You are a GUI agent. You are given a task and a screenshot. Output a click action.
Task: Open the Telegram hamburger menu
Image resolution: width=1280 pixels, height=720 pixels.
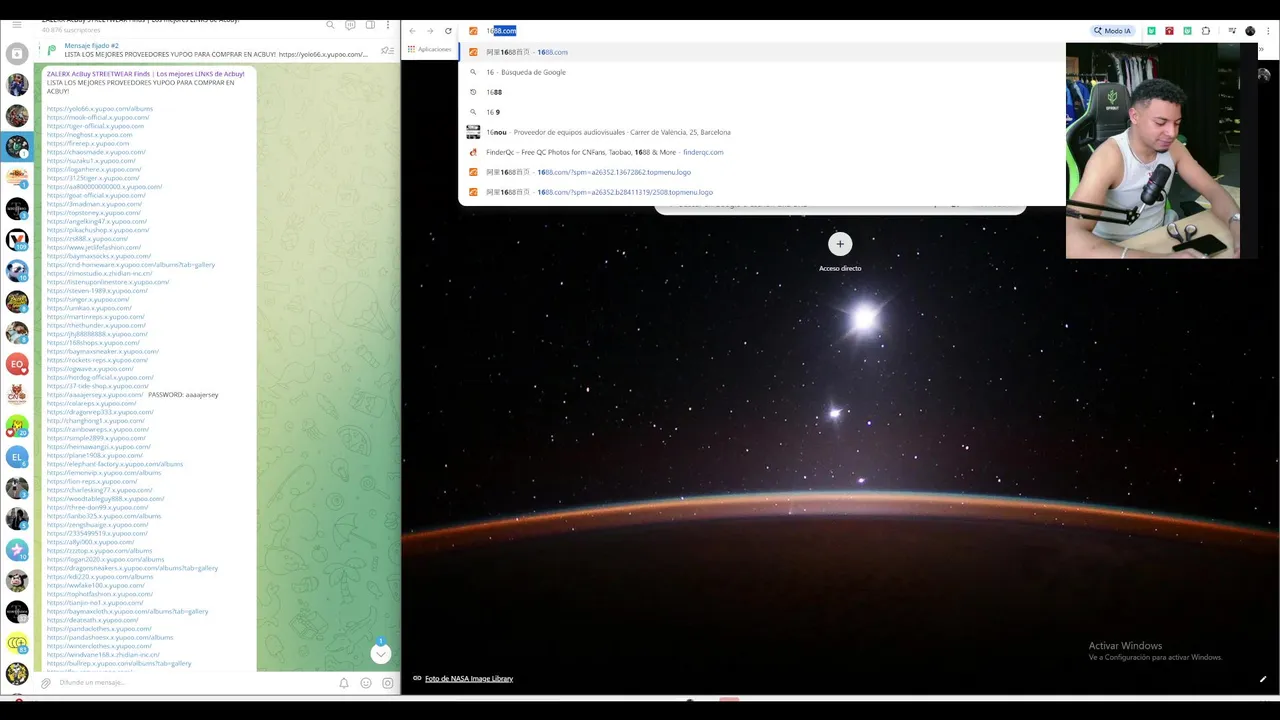[x=16, y=24]
